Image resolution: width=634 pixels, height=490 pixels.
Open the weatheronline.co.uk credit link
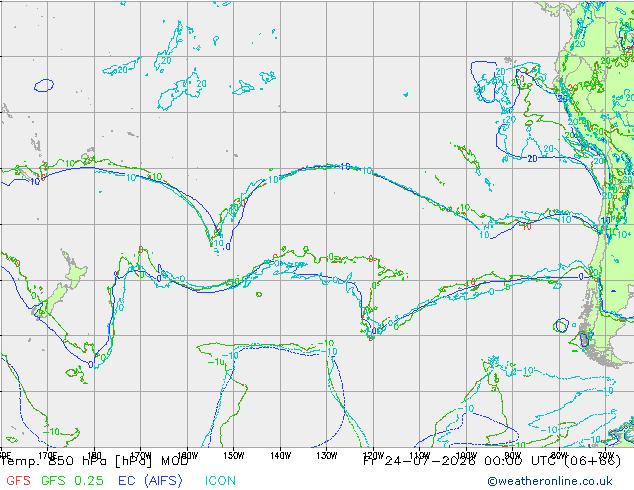pos(550,481)
